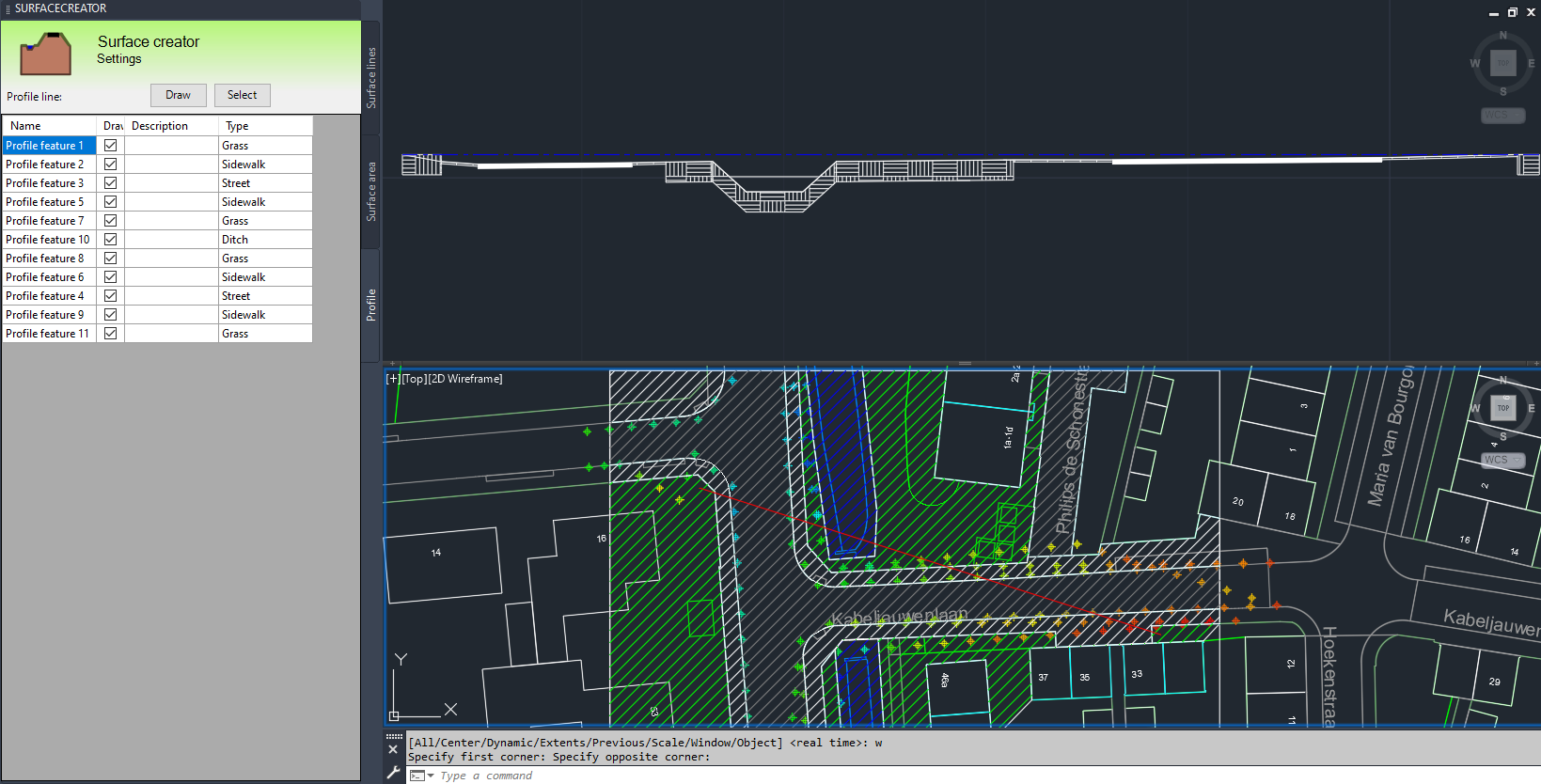This screenshot has height=784, width=1541.
Task: Restore the upper viewport window
Action: coord(1513,12)
